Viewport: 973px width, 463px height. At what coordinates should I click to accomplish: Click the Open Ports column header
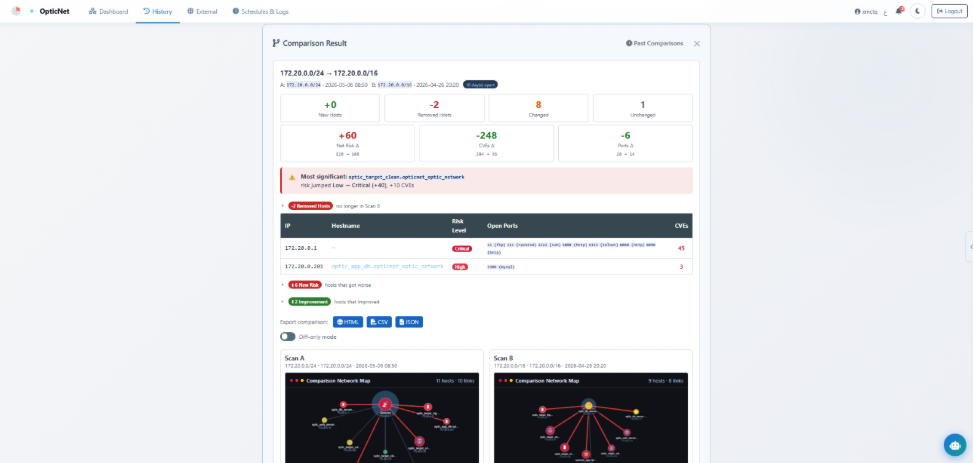tap(504, 226)
